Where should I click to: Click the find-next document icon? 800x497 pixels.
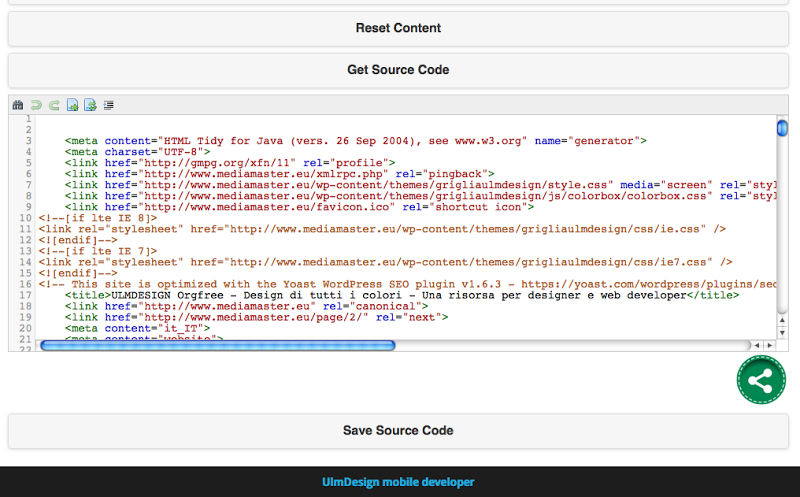72,104
